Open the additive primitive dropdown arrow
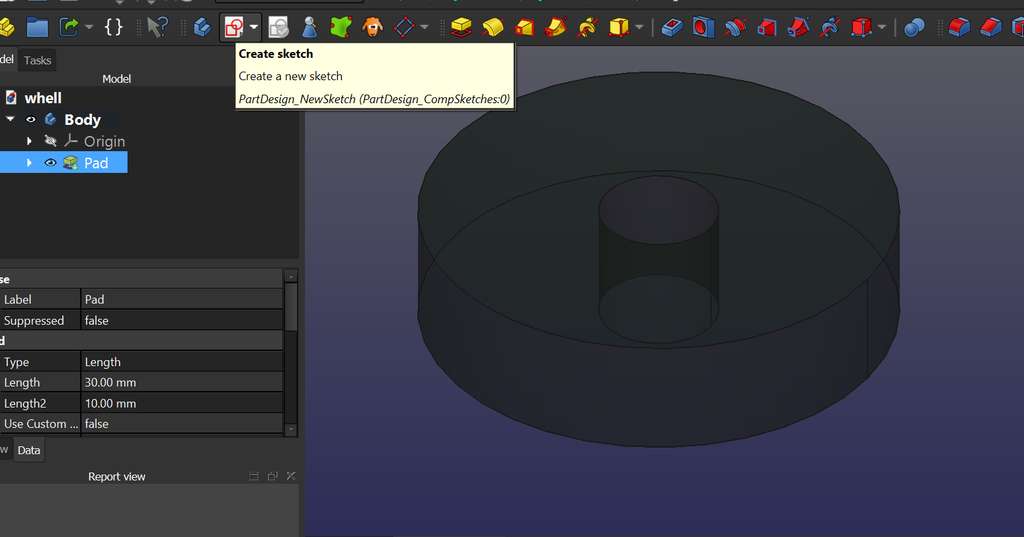The image size is (1024, 537). click(639, 27)
